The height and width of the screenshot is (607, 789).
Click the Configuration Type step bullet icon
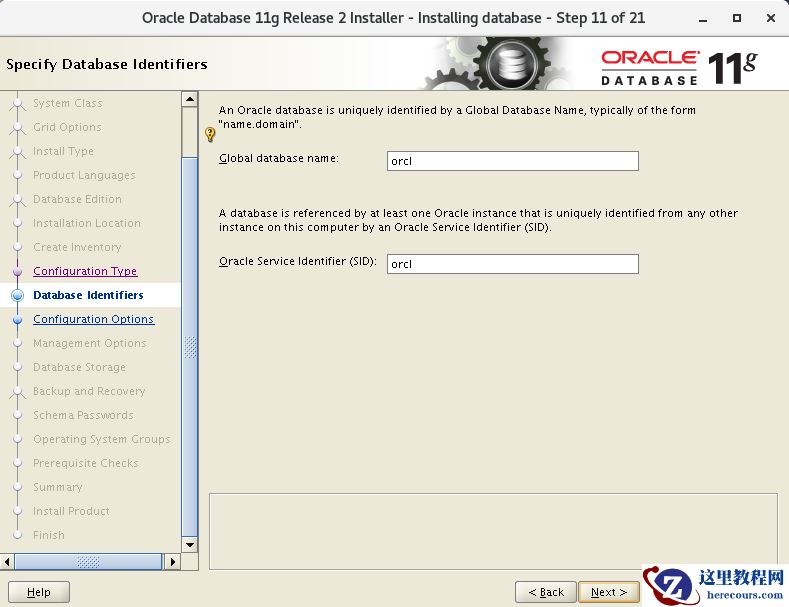tap(18, 271)
